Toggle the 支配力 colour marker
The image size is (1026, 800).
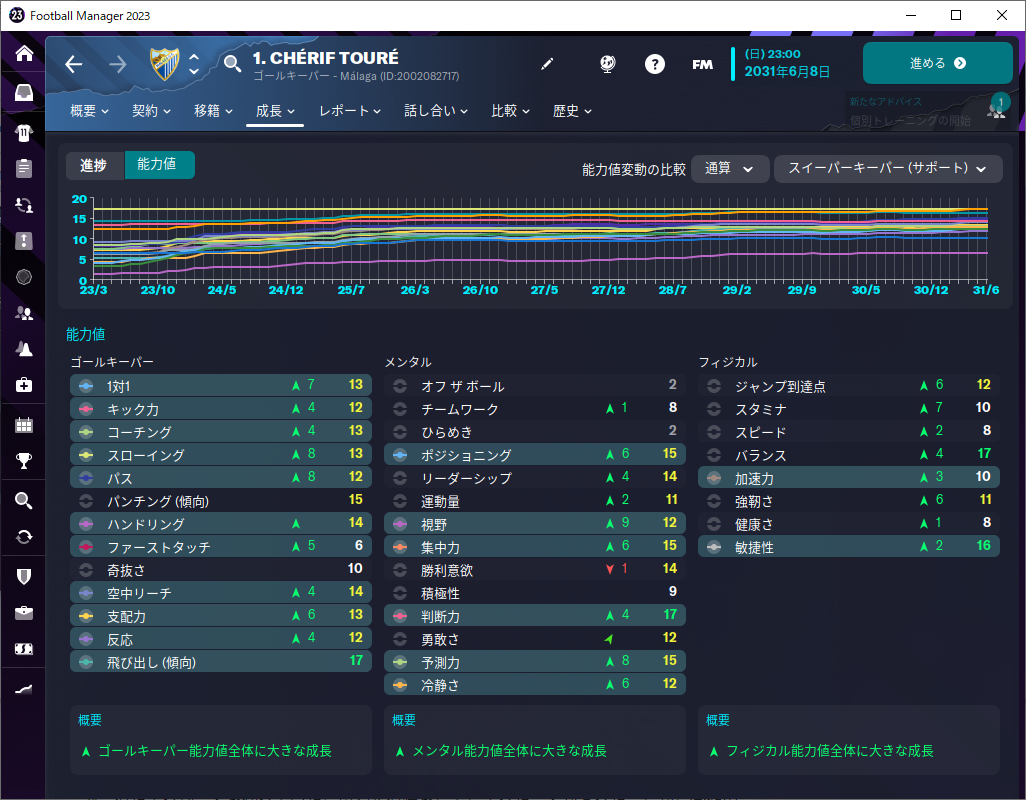86,616
